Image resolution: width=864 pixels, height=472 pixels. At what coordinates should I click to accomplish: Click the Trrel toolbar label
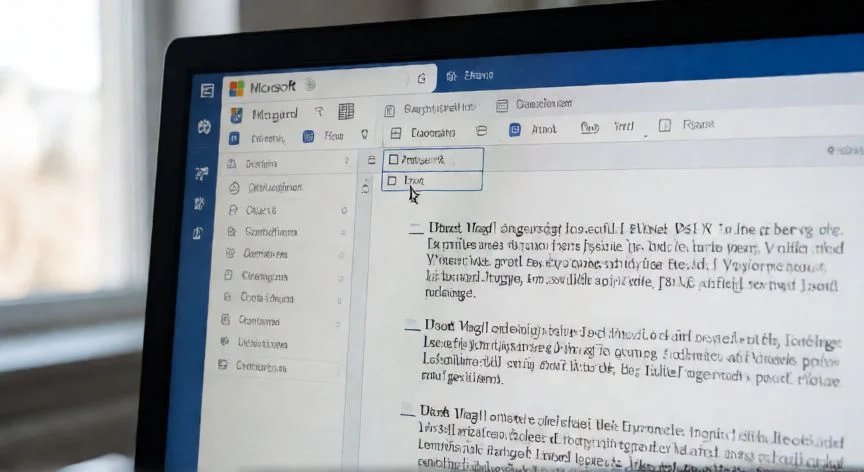624,127
